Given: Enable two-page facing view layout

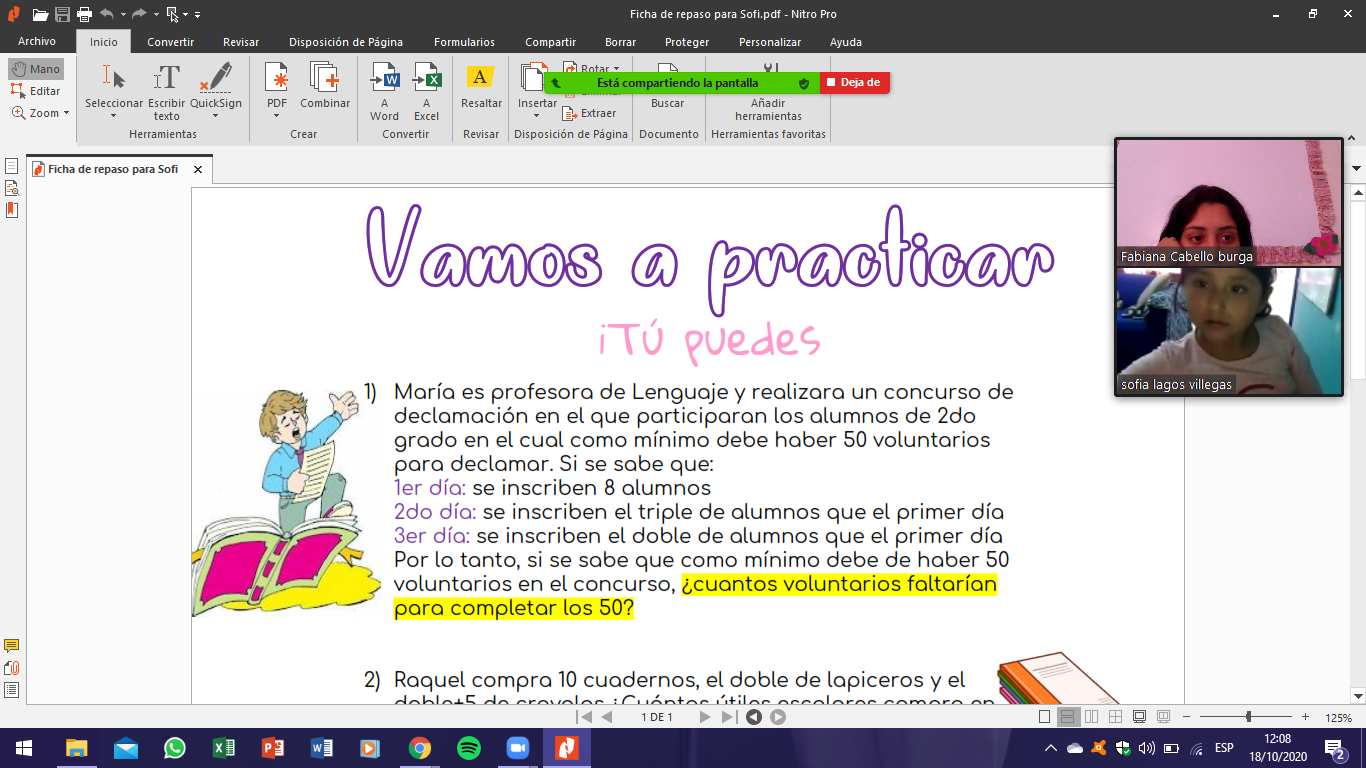Looking at the screenshot, I should (1091, 717).
